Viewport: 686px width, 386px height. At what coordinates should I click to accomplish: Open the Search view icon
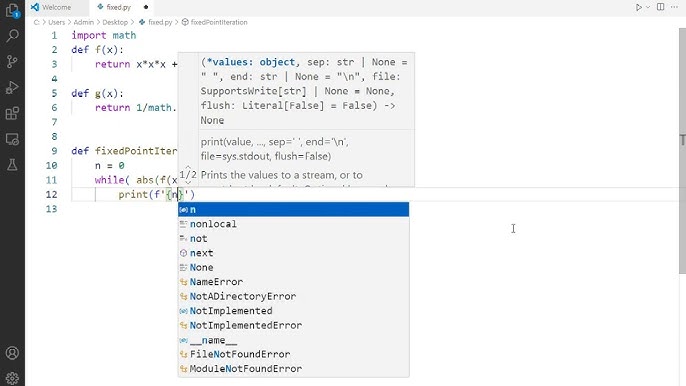coord(12,35)
